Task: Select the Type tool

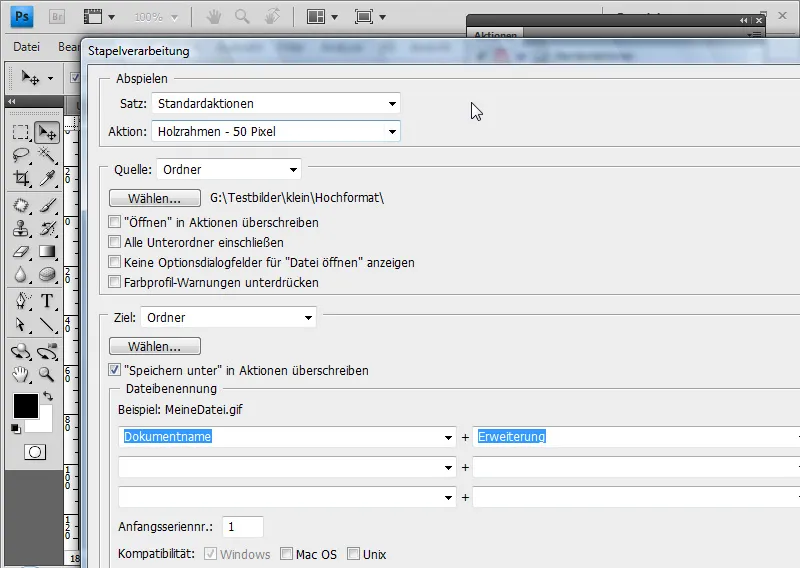Action: click(47, 301)
